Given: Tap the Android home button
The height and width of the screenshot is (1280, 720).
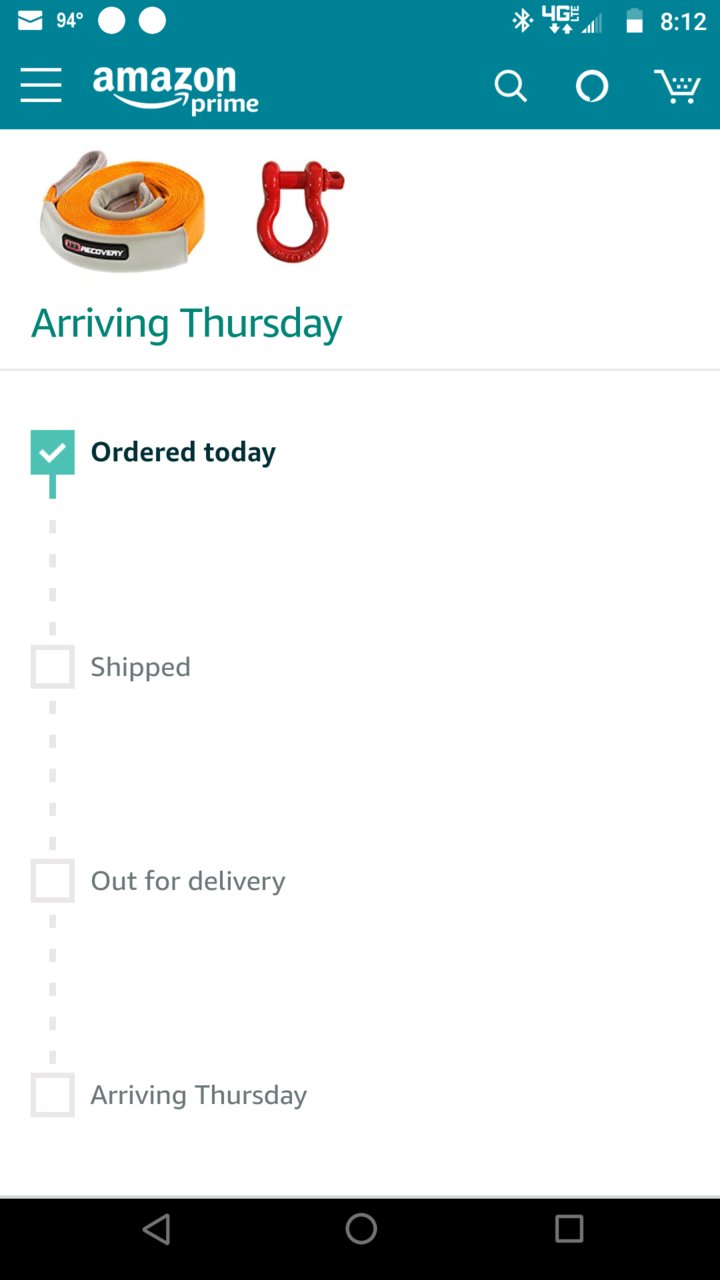Looking at the screenshot, I should click(x=361, y=1229).
